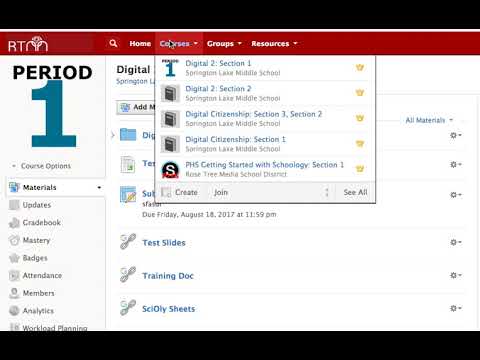Click the courses dropdown reorder arrows
The image size is (480, 360).
tap(327, 192)
